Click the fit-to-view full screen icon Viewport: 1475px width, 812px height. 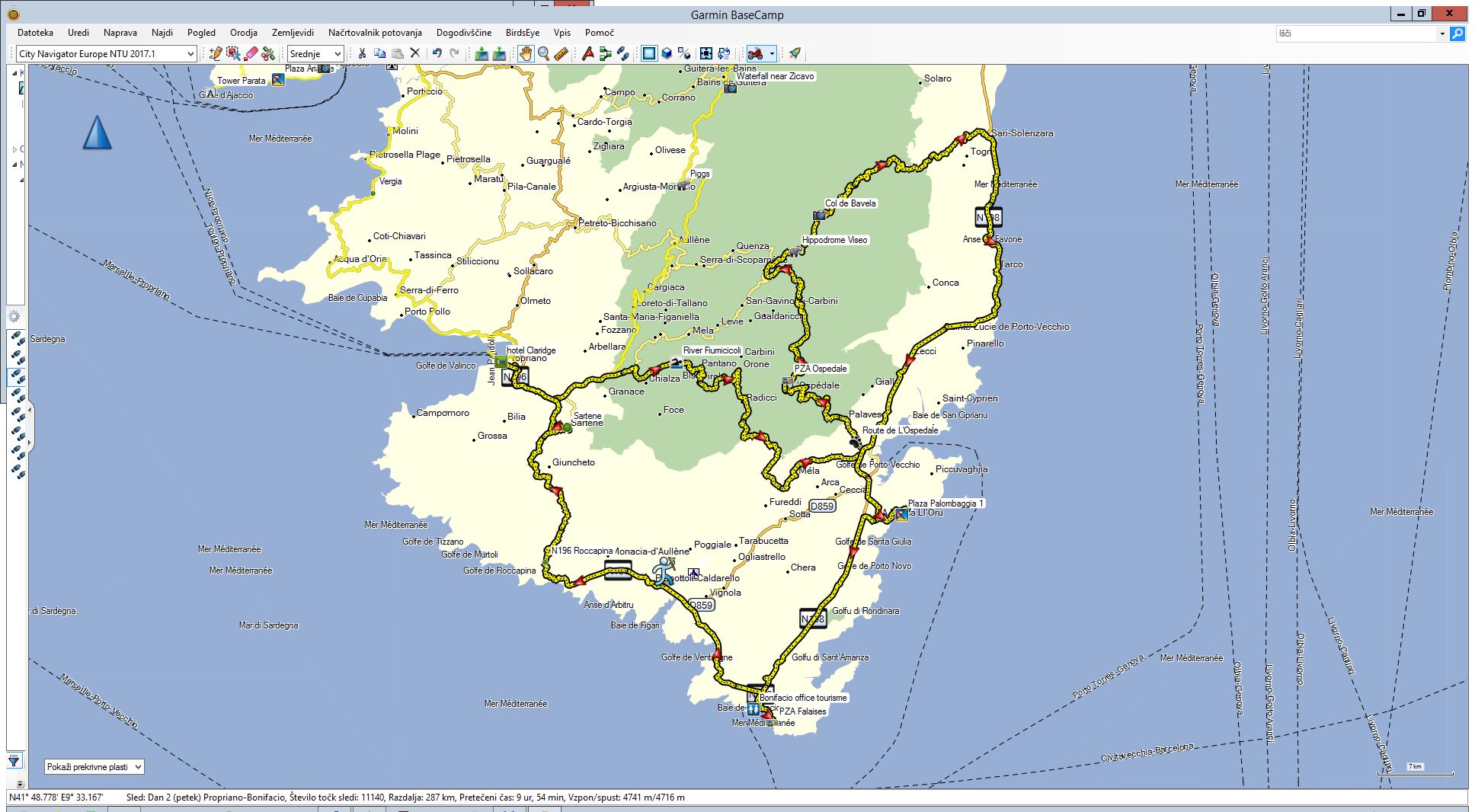point(706,53)
